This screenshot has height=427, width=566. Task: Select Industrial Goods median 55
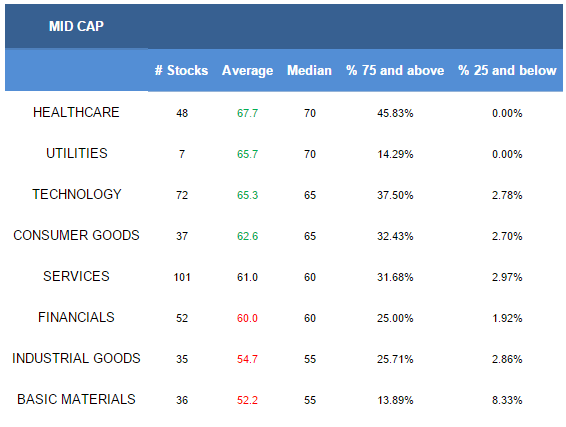point(310,359)
